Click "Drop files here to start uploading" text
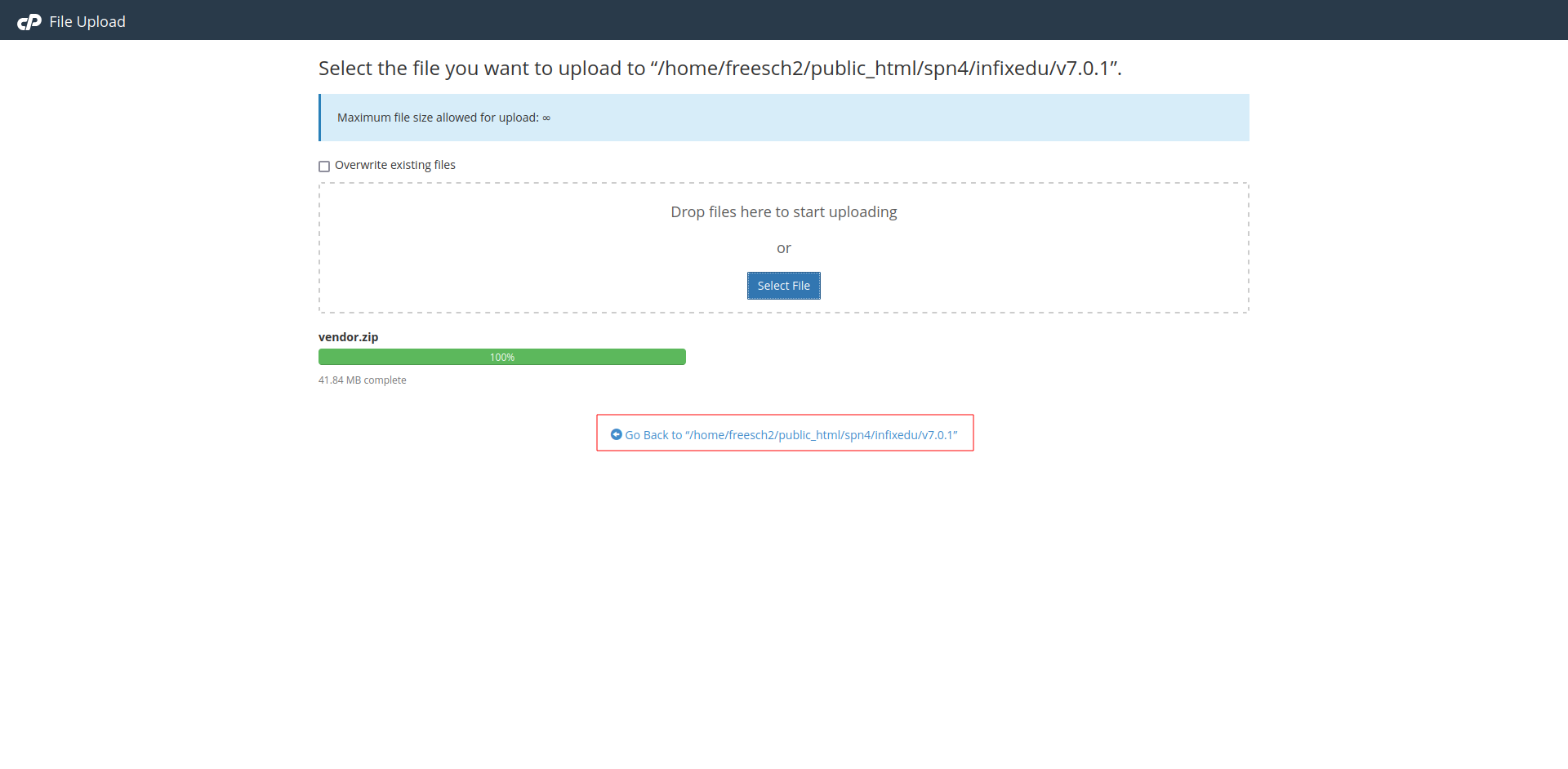 pyautogui.click(x=783, y=212)
